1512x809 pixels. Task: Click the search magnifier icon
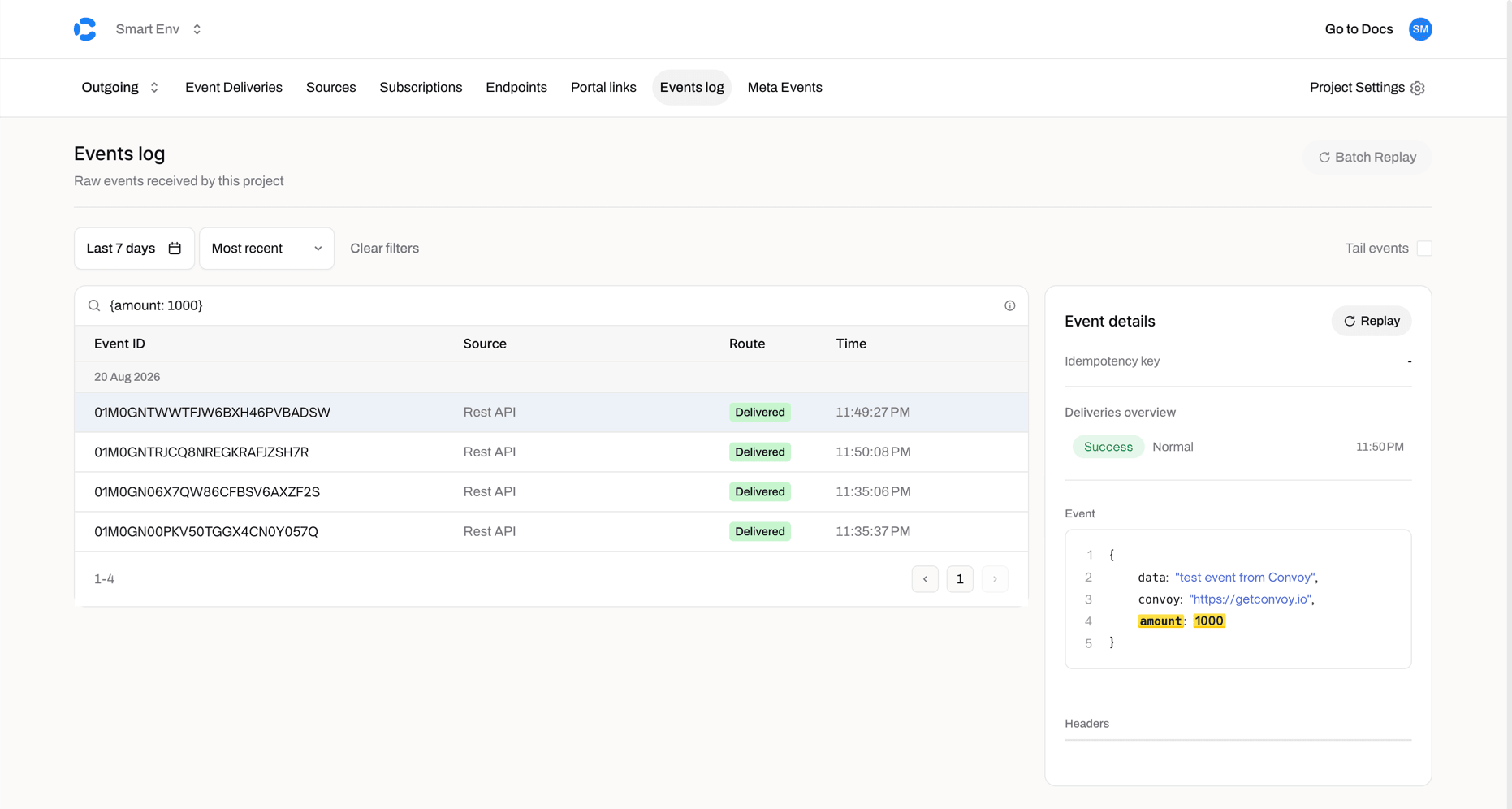pyautogui.click(x=94, y=305)
